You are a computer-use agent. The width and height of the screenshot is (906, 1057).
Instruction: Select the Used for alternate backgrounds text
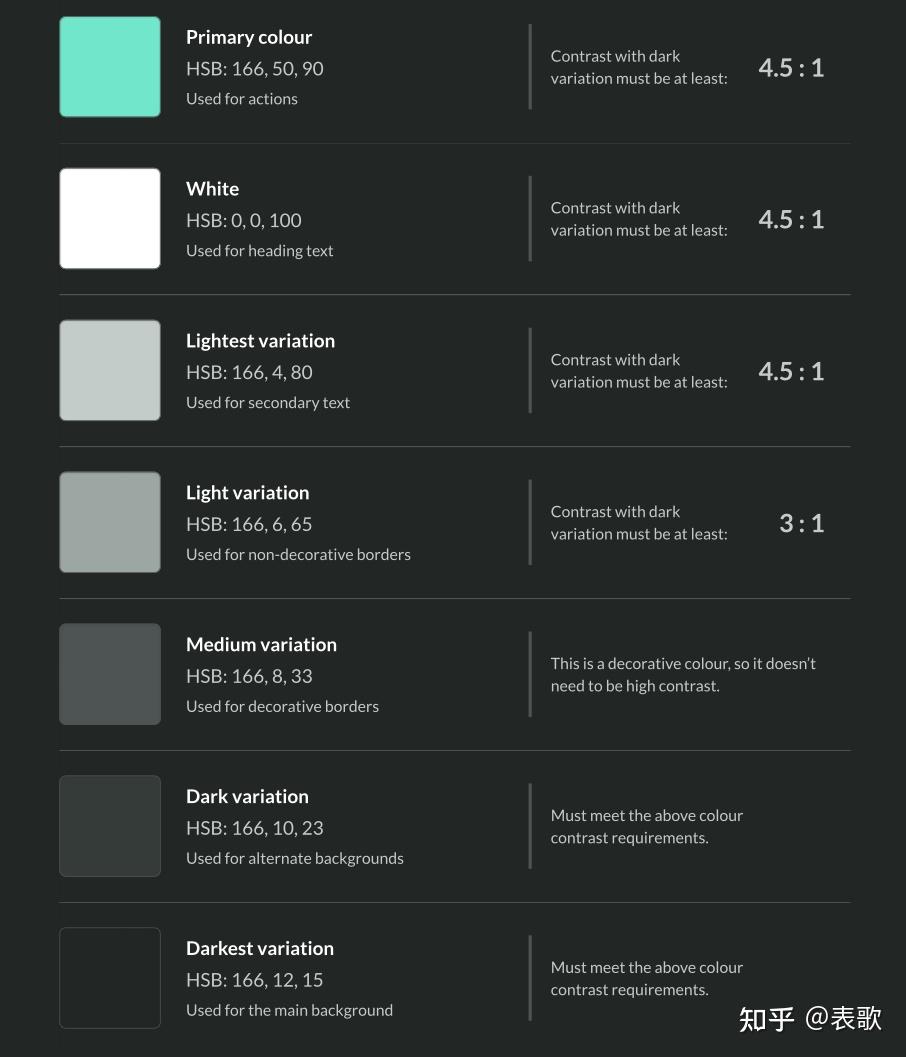click(295, 858)
